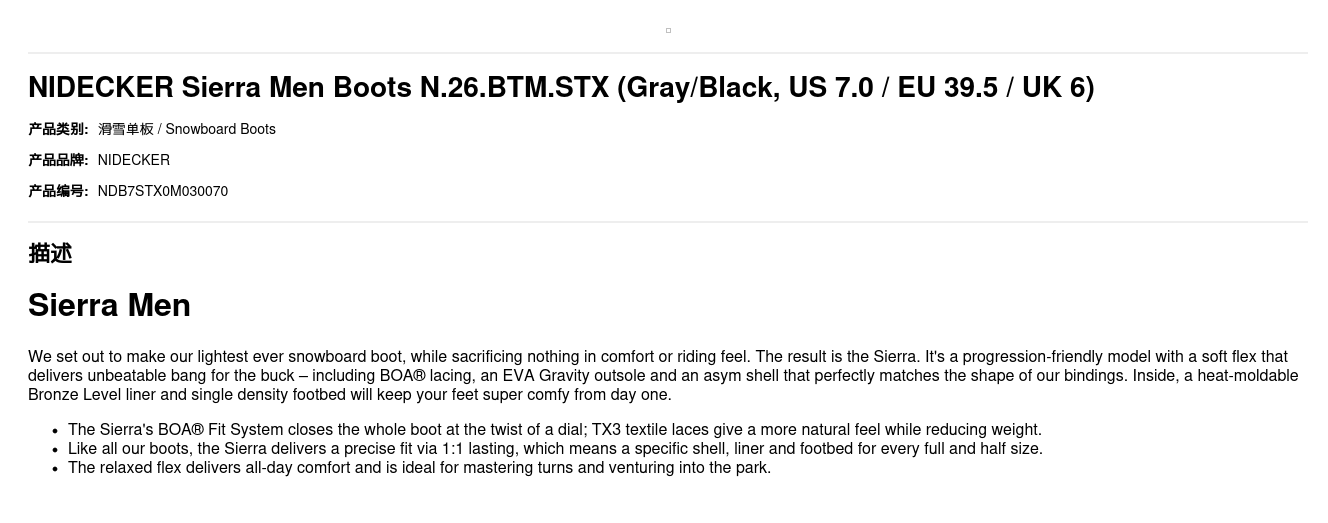Image resolution: width=1328 pixels, height=523 pixels.
Task: Click the 产品品牌 label
Action: coord(58,160)
